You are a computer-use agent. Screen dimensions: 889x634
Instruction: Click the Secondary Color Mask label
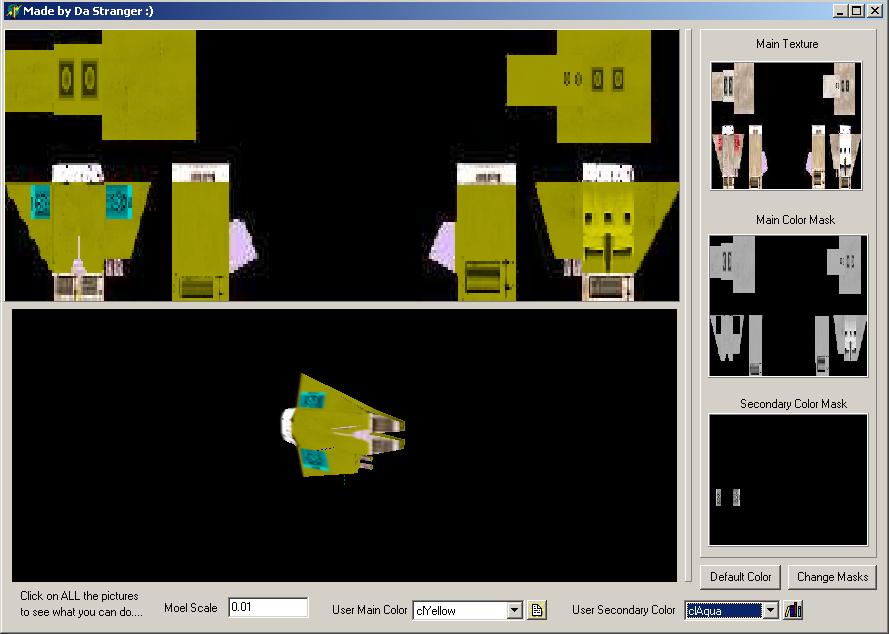coord(793,404)
